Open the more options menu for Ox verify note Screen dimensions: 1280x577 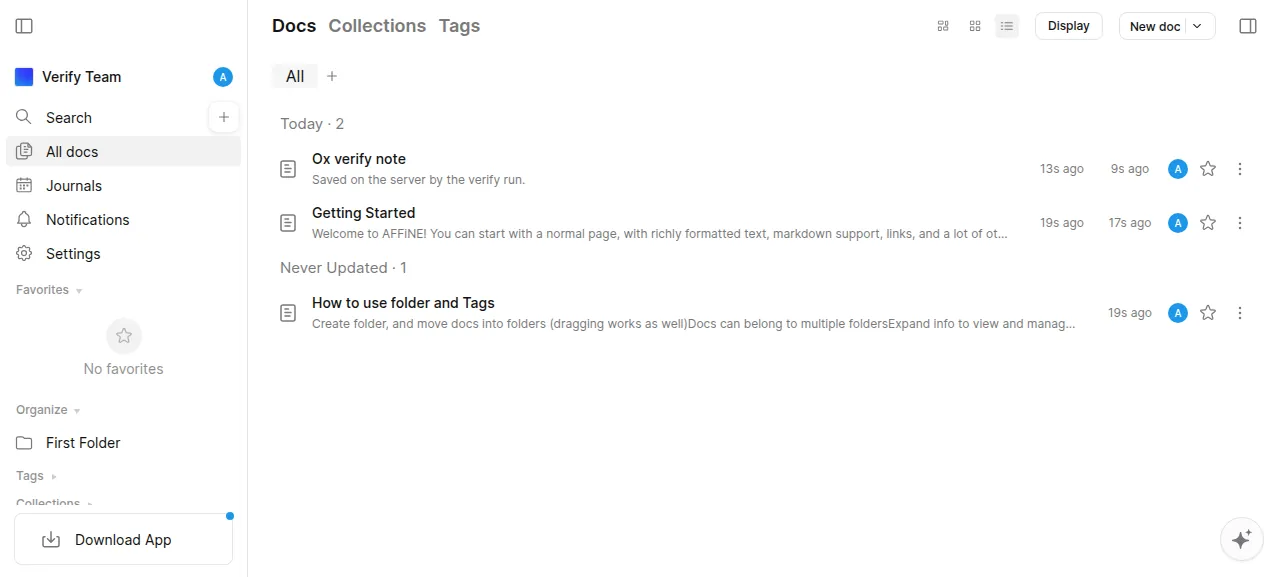click(x=1240, y=169)
